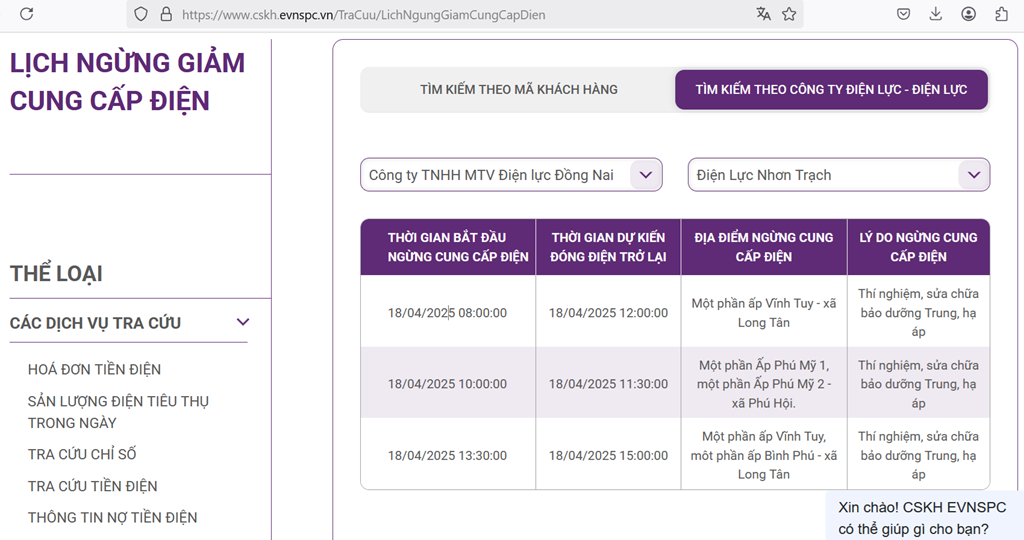The width and height of the screenshot is (1024, 540).
Task: Bookmark this page with star icon
Action: [789, 14]
